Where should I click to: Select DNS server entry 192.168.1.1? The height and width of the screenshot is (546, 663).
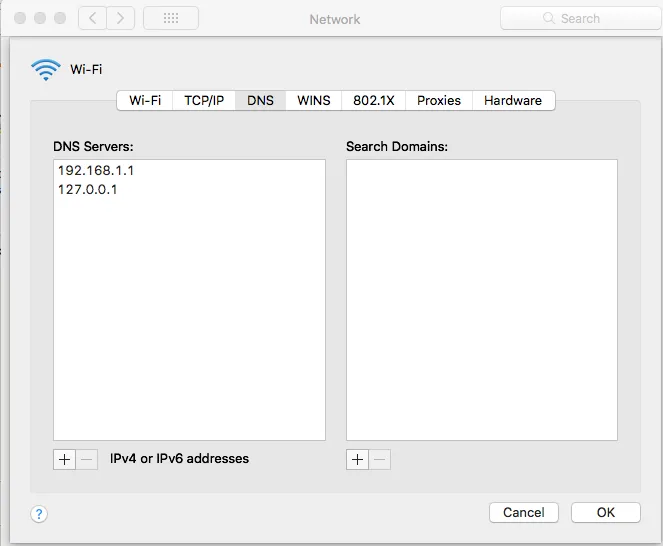(189, 170)
